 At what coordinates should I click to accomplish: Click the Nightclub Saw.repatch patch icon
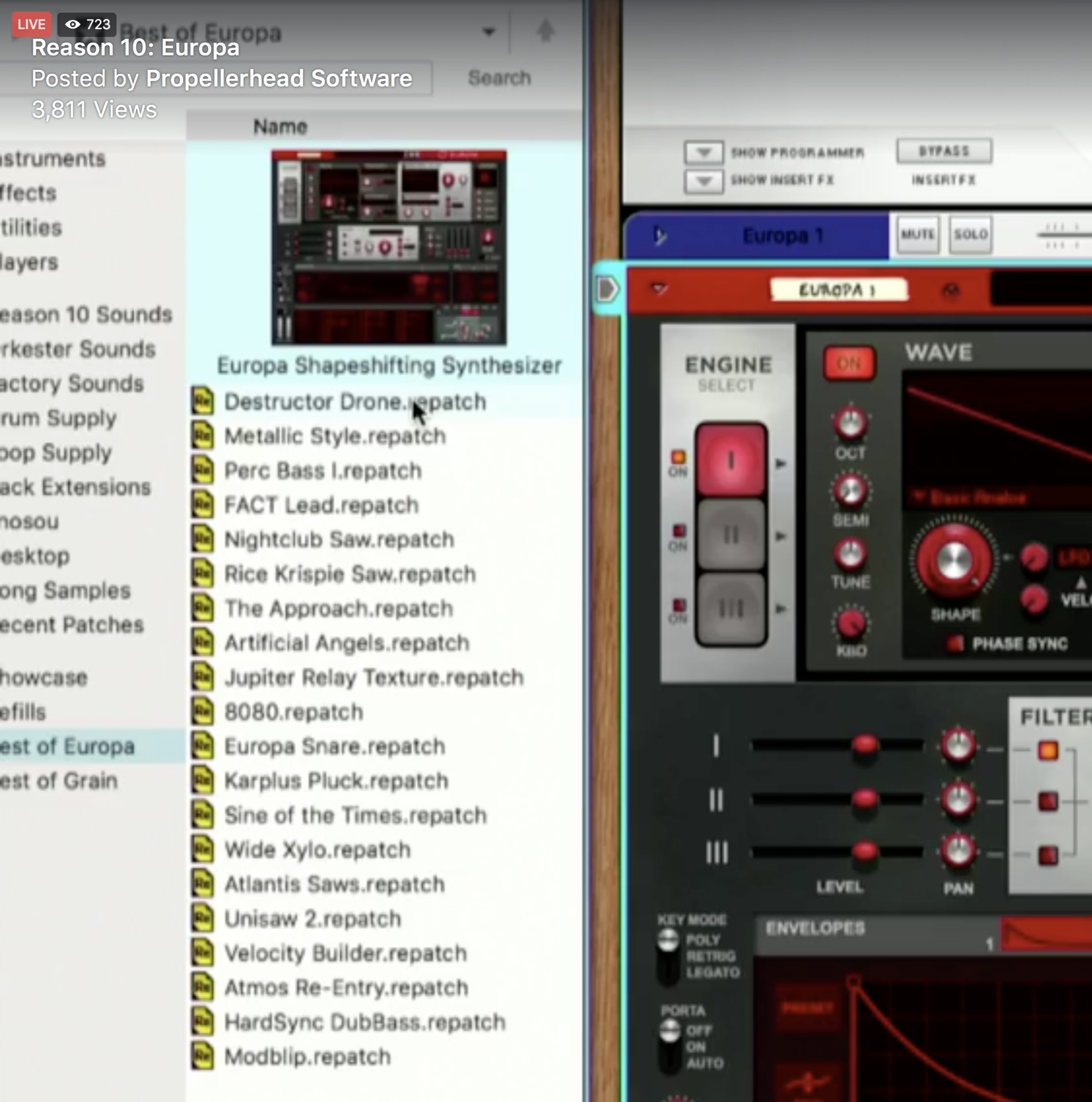click(203, 539)
